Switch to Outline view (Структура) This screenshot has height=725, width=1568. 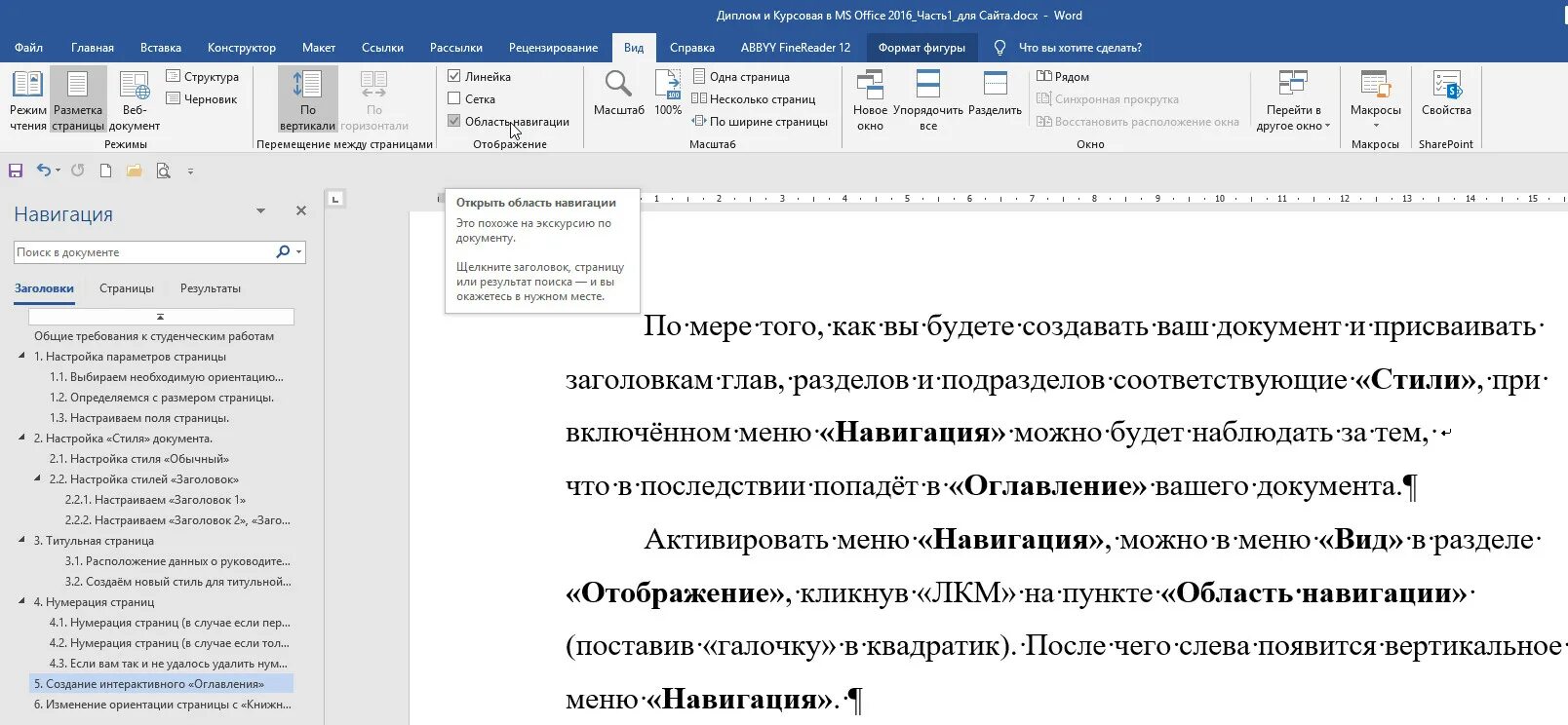pyautogui.click(x=203, y=76)
